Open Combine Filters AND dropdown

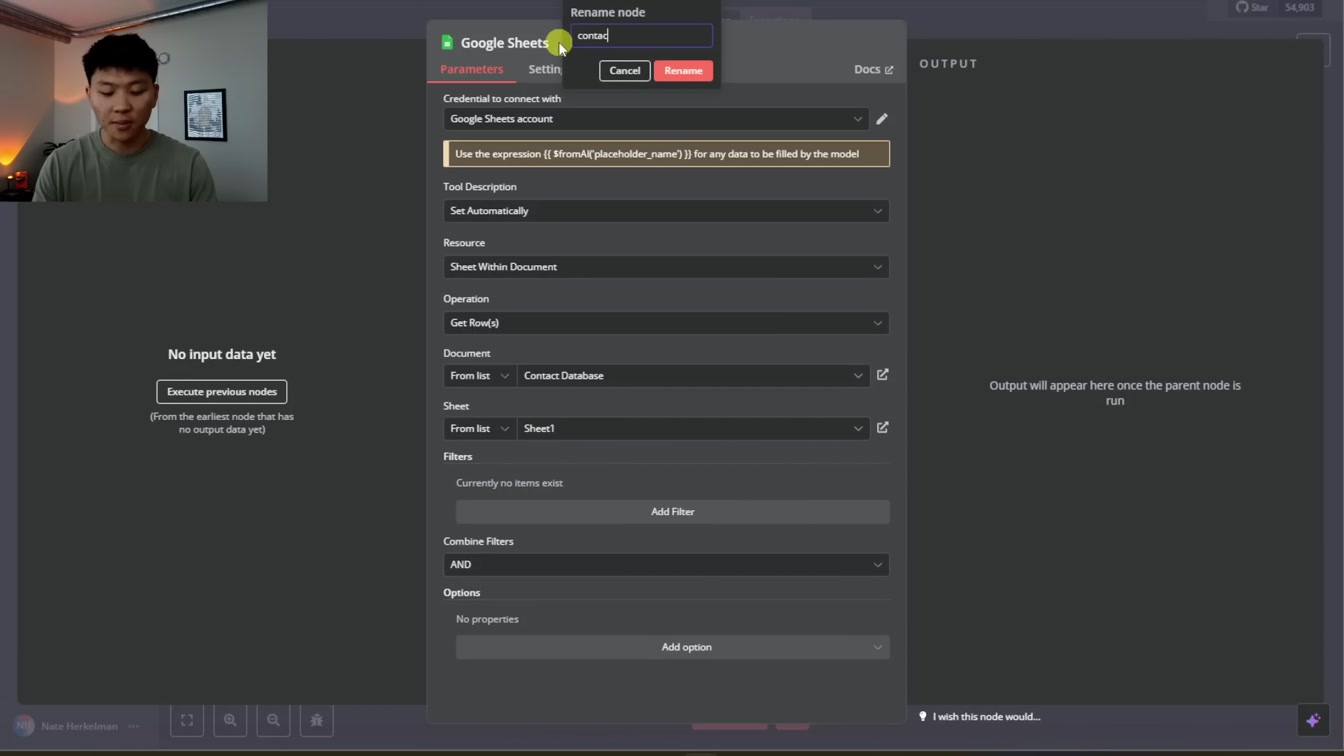(x=666, y=565)
